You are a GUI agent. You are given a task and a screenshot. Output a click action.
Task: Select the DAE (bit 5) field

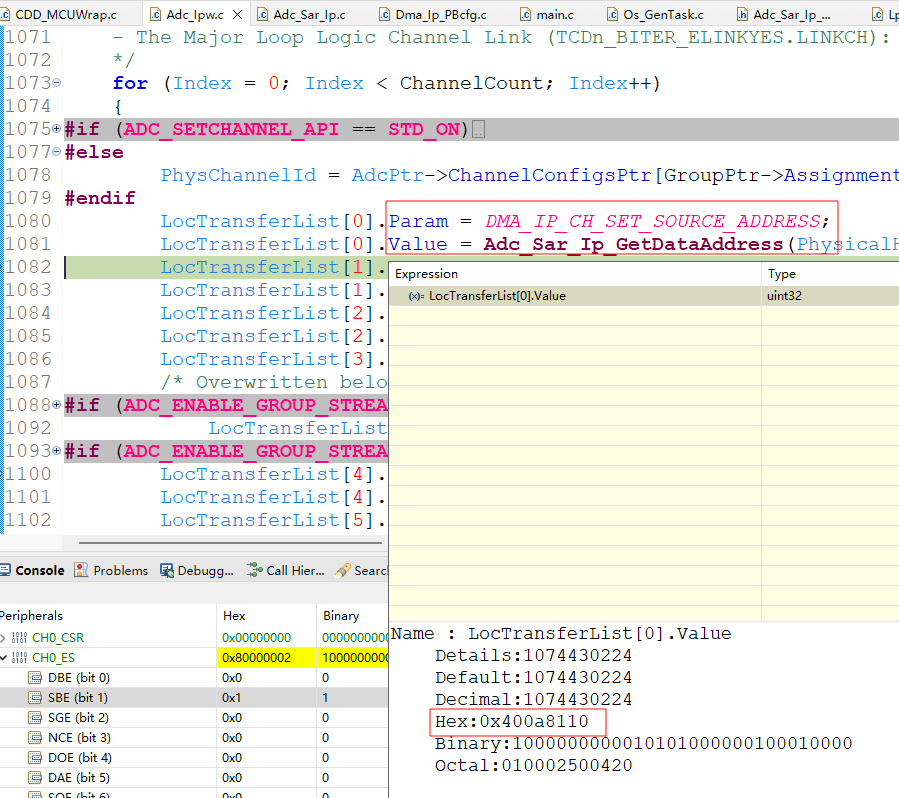[x=194, y=778]
